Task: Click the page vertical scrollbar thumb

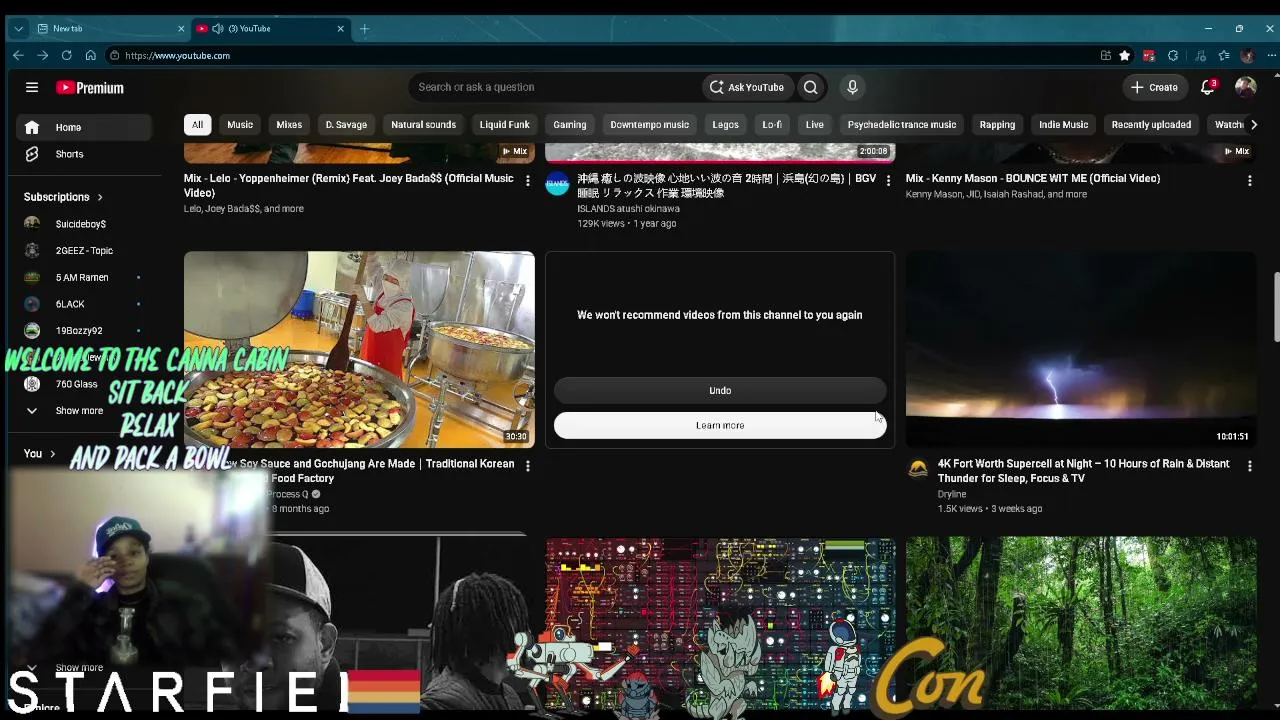Action: pos(1275,307)
